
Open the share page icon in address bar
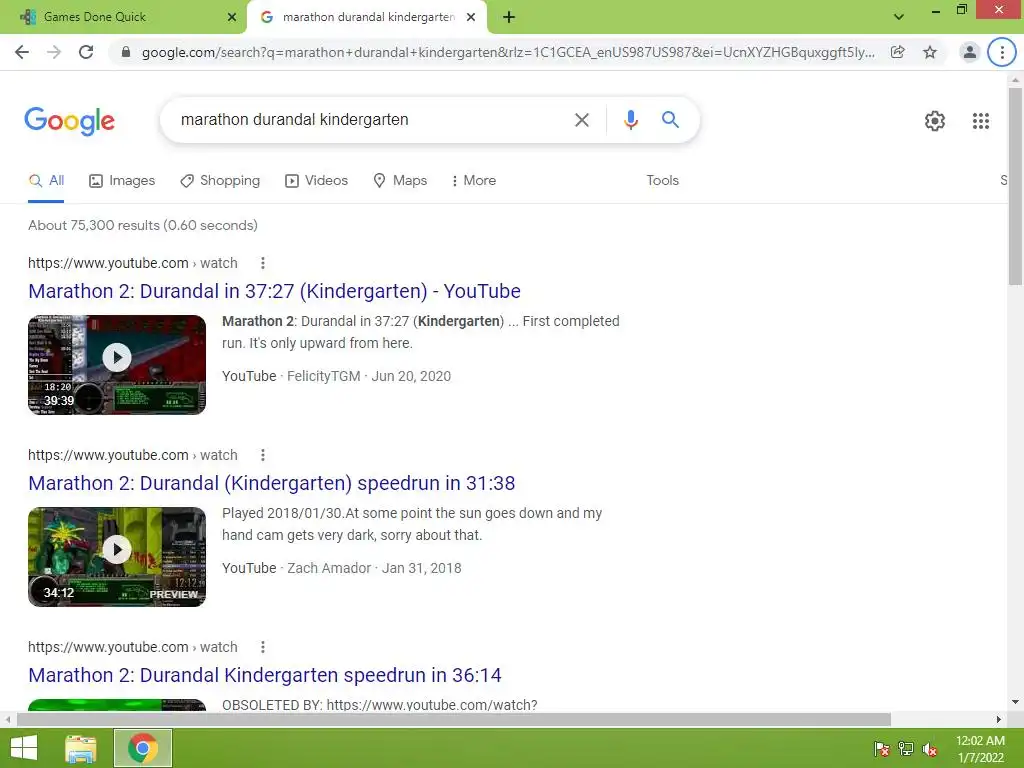[x=898, y=52]
